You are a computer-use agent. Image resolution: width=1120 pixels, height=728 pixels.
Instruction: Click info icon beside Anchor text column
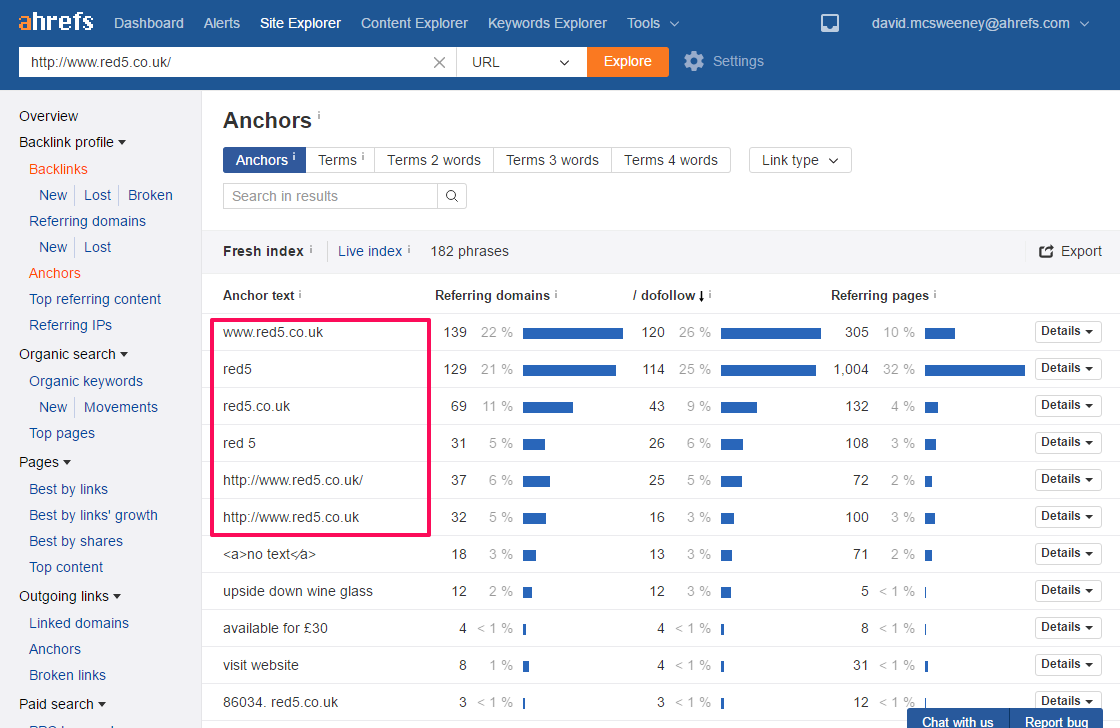(x=300, y=294)
